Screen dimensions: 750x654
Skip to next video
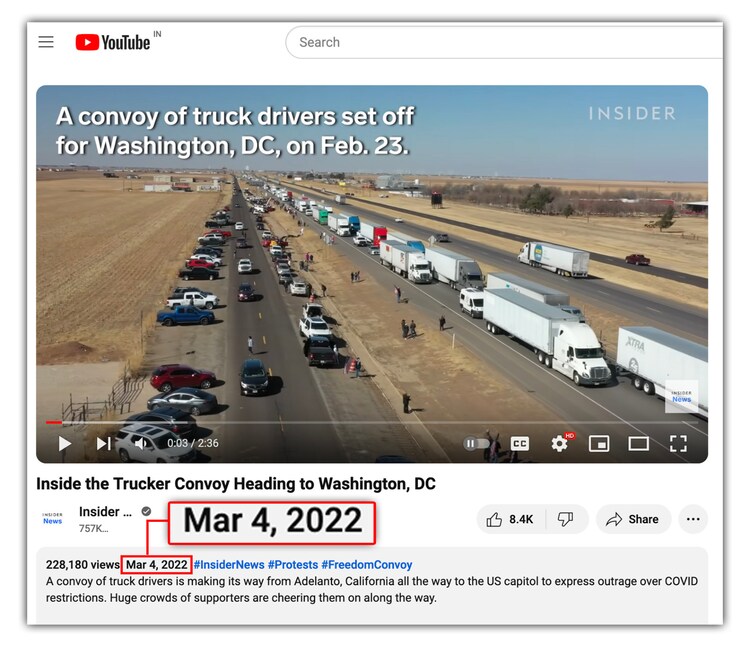103,443
